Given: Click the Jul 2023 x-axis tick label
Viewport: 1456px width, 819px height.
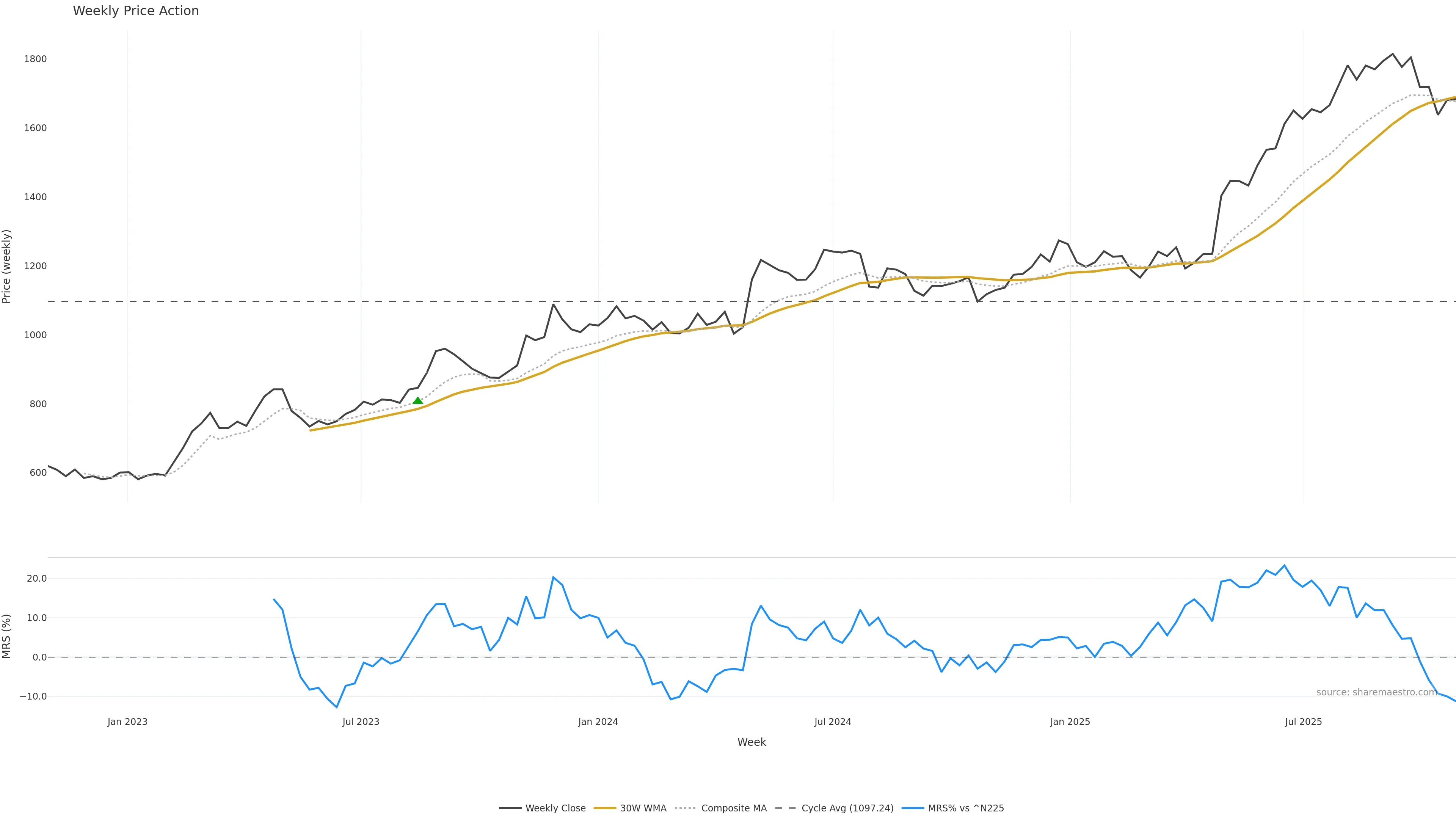Looking at the screenshot, I should [361, 722].
